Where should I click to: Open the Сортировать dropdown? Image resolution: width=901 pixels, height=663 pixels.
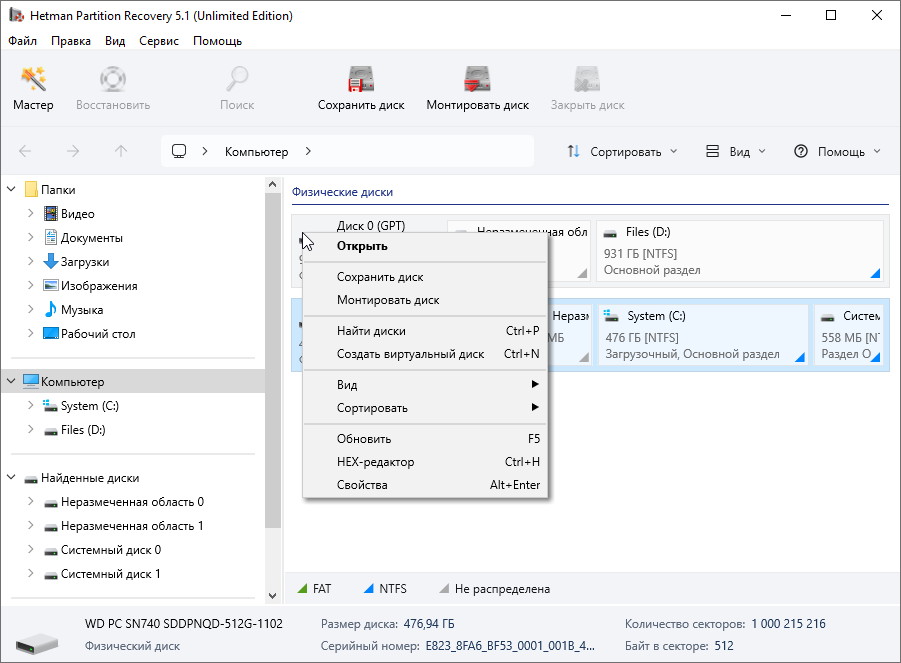tap(622, 152)
